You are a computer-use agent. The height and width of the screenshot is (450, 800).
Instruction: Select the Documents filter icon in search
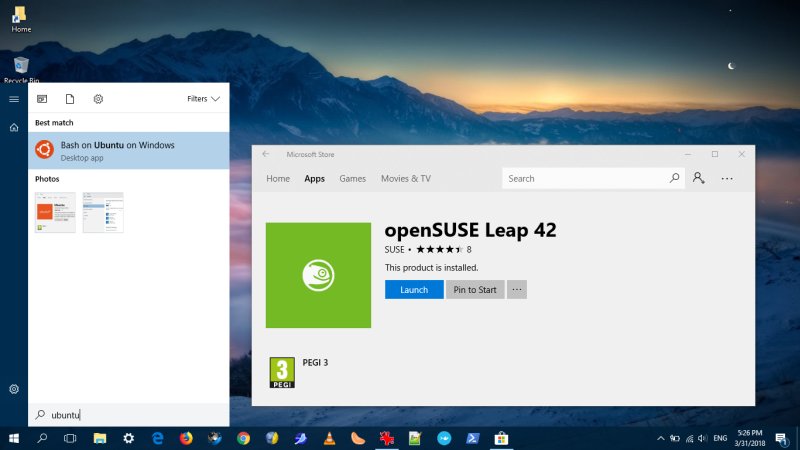pyautogui.click(x=70, y=99)
